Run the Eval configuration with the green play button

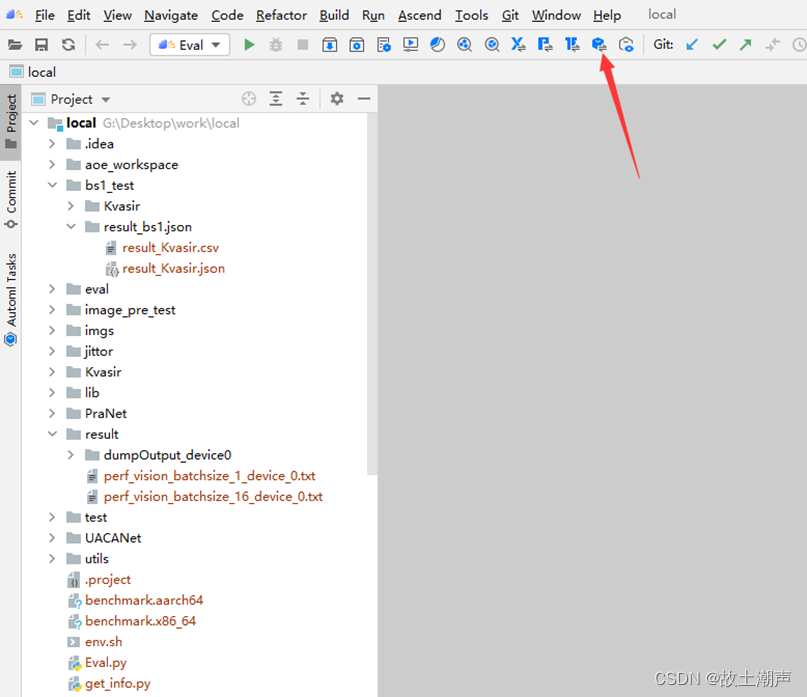(x=248, y=45)
